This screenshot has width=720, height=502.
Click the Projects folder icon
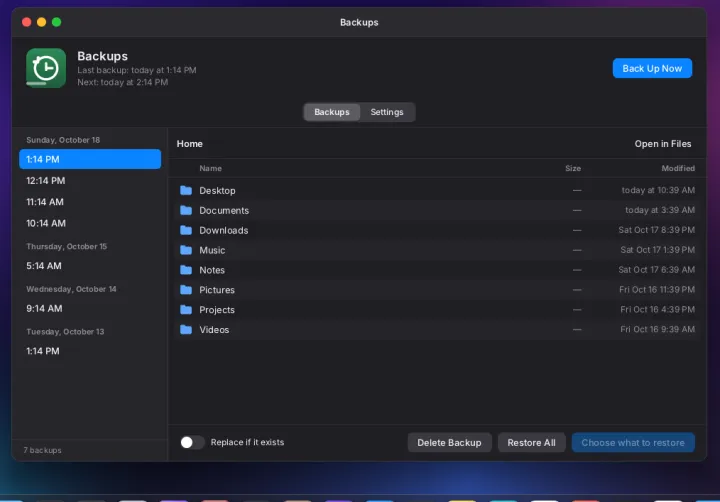point(186,310)
